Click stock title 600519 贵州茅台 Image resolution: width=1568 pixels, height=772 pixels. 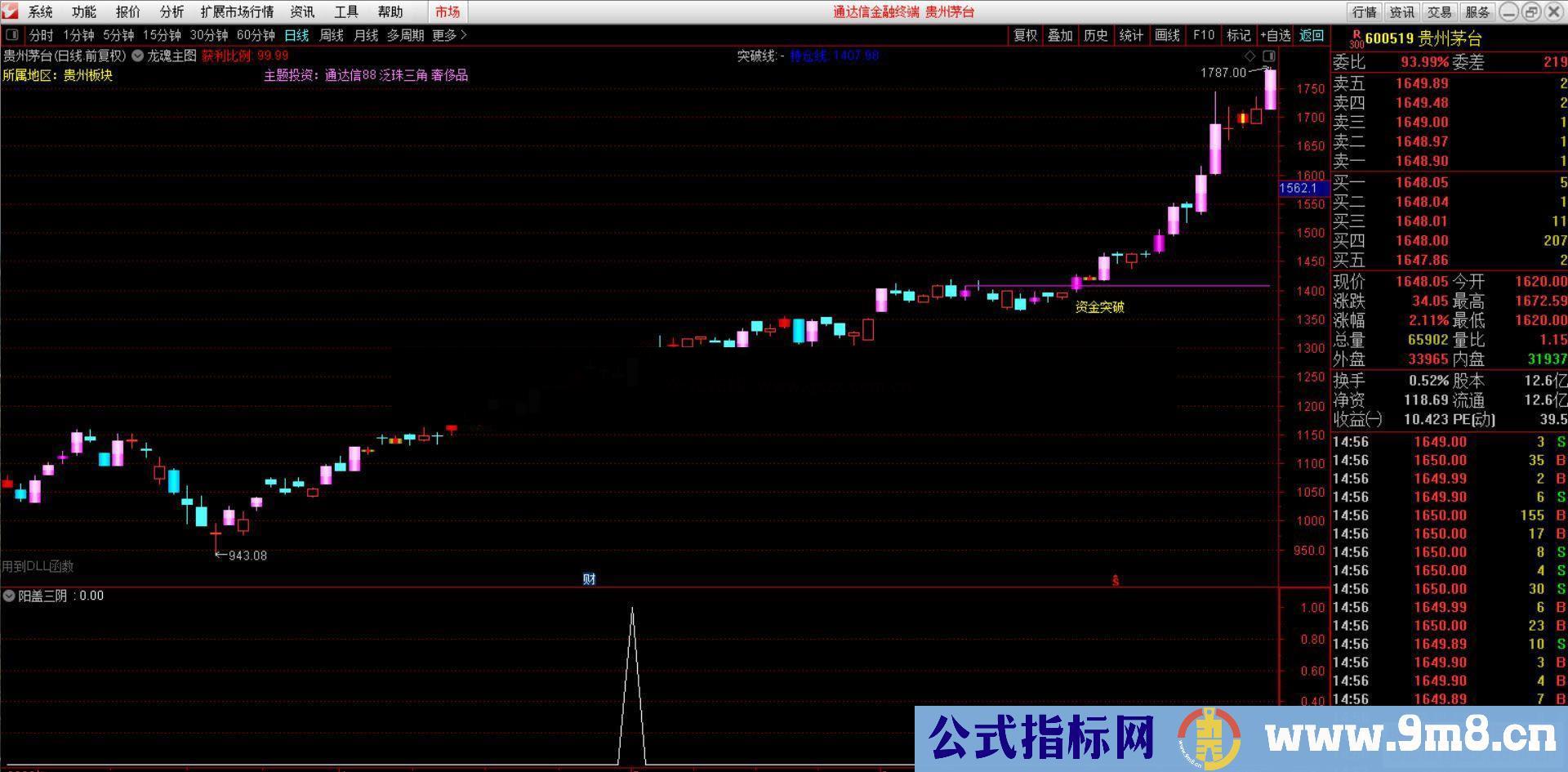(x=1423, y=38)
